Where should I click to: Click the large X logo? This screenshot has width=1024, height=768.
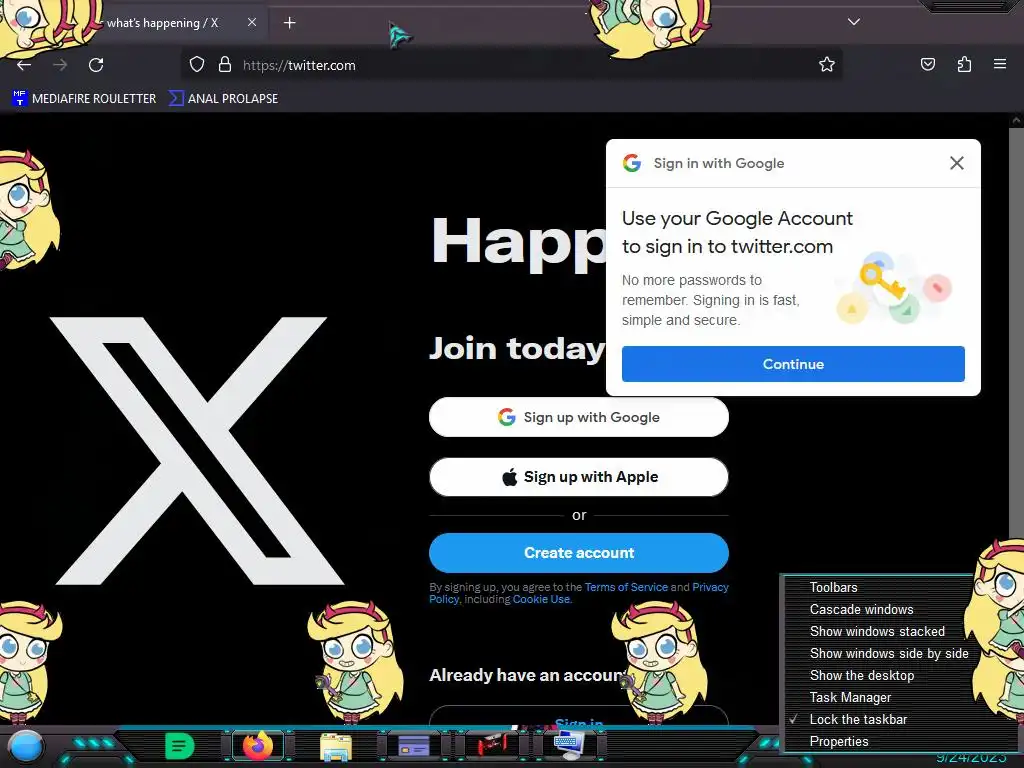[x=196, y=451]
